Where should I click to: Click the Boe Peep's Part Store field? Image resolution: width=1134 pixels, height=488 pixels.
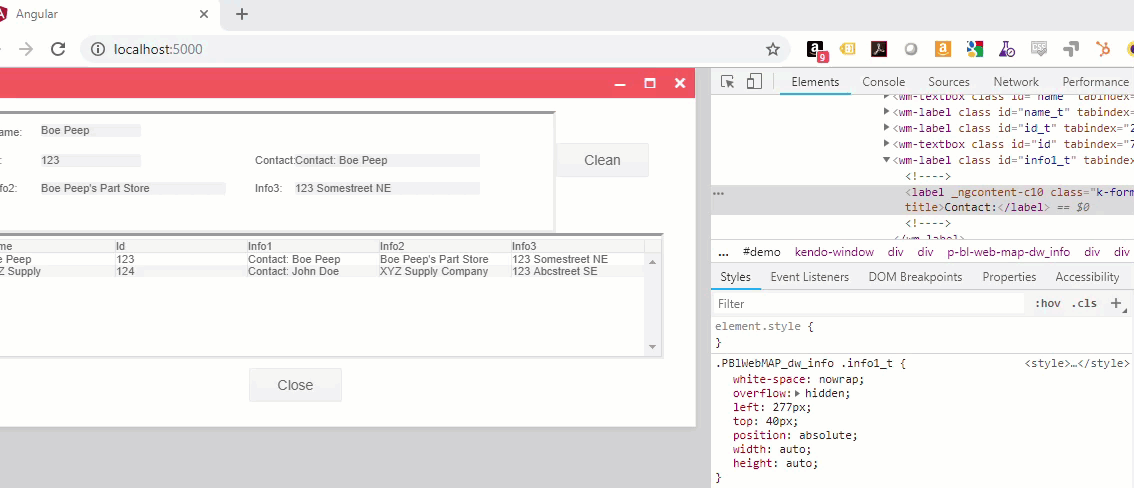[132, 189]
